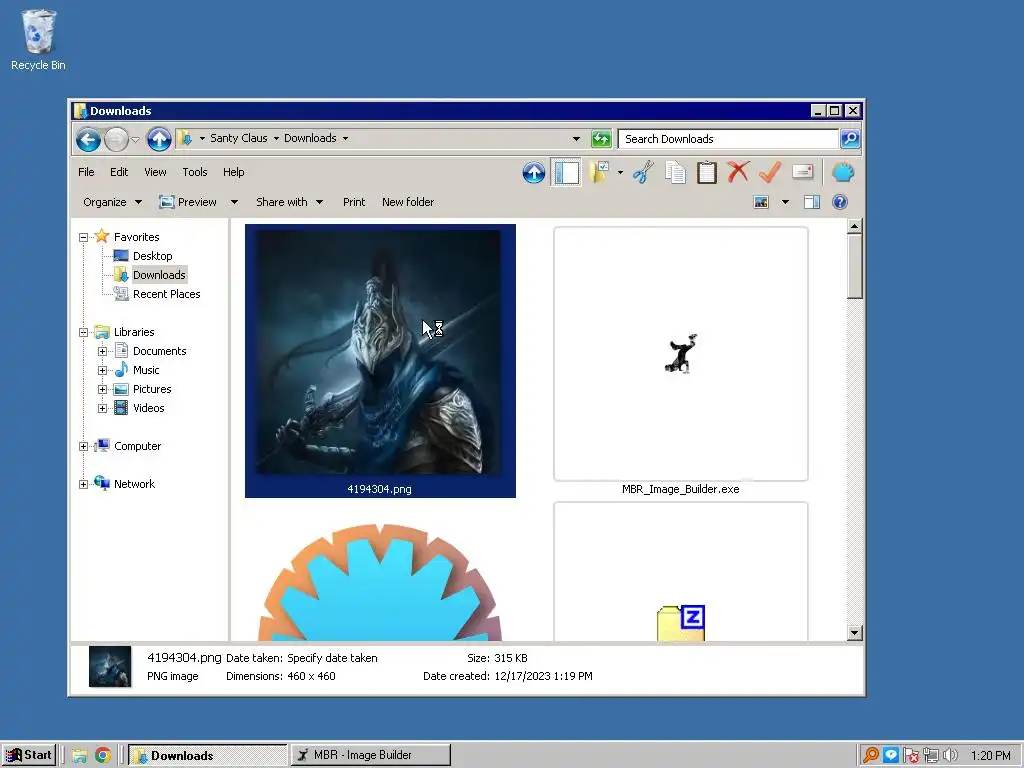1024x768 pixels.
Task: Click the toolbar blue Up folder icon
Action: point(534,172)
